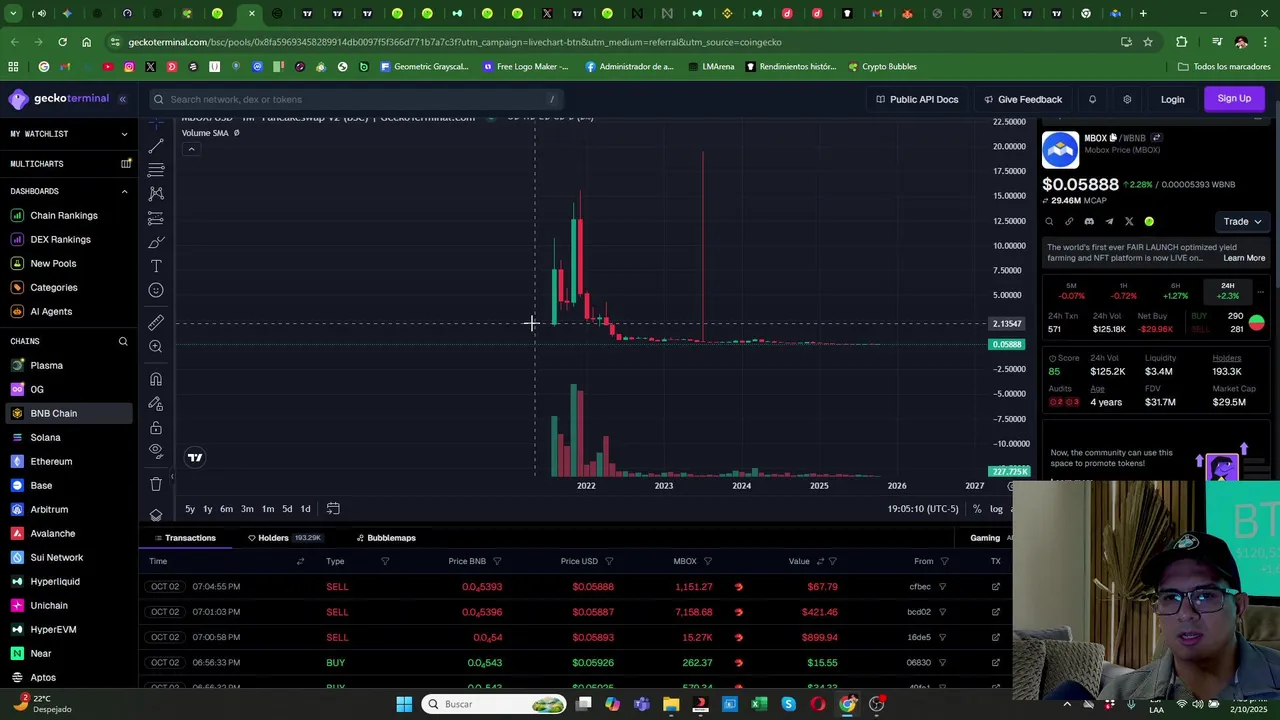This screenshot has width=1280, height=720.
Task: Open the token Telegram link icon
Action: pyautogui.click(x=1109, y=222)
